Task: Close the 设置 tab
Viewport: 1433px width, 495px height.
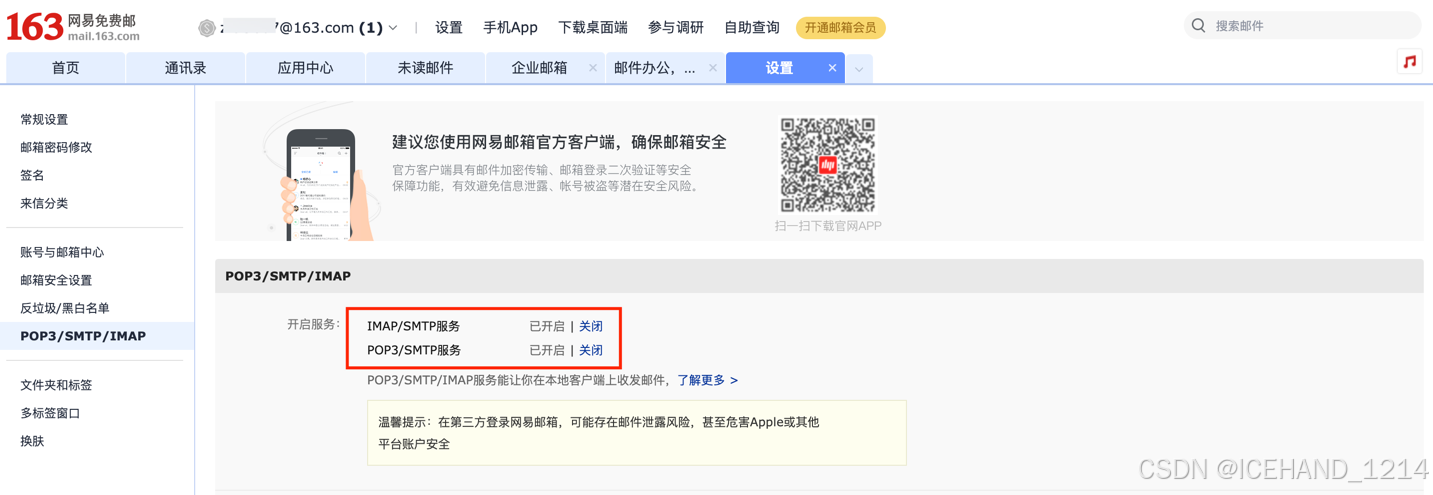Action: pyautogui.click(x=832, y=68)
